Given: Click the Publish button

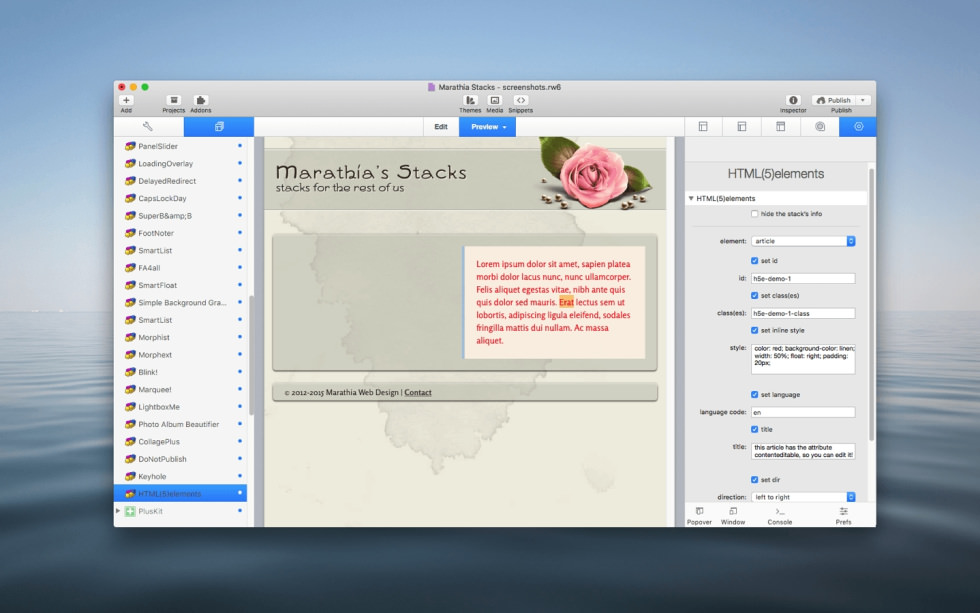Looking at the screenshot, I should [834, 100].
